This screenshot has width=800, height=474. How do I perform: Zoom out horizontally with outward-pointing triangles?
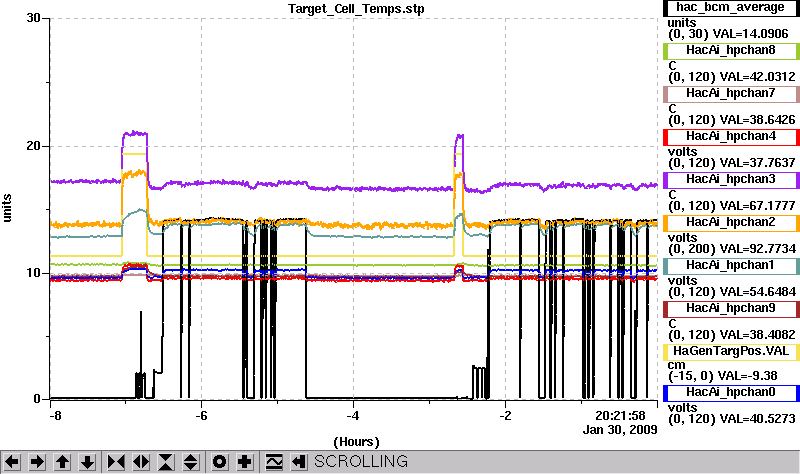coord(141,462)
